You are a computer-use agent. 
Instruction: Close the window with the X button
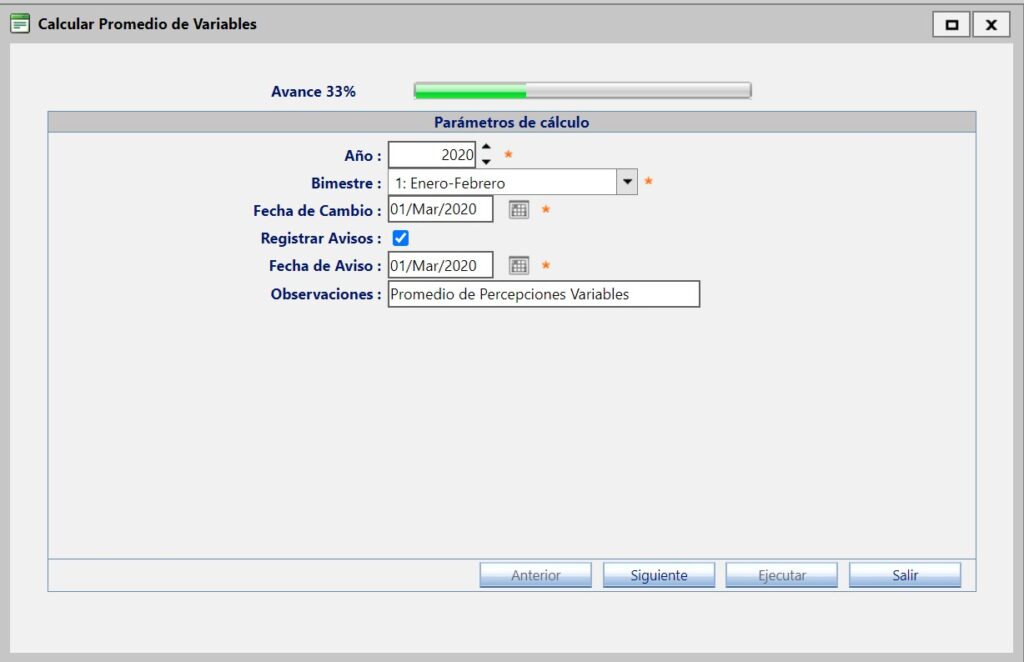pos(990,25)
